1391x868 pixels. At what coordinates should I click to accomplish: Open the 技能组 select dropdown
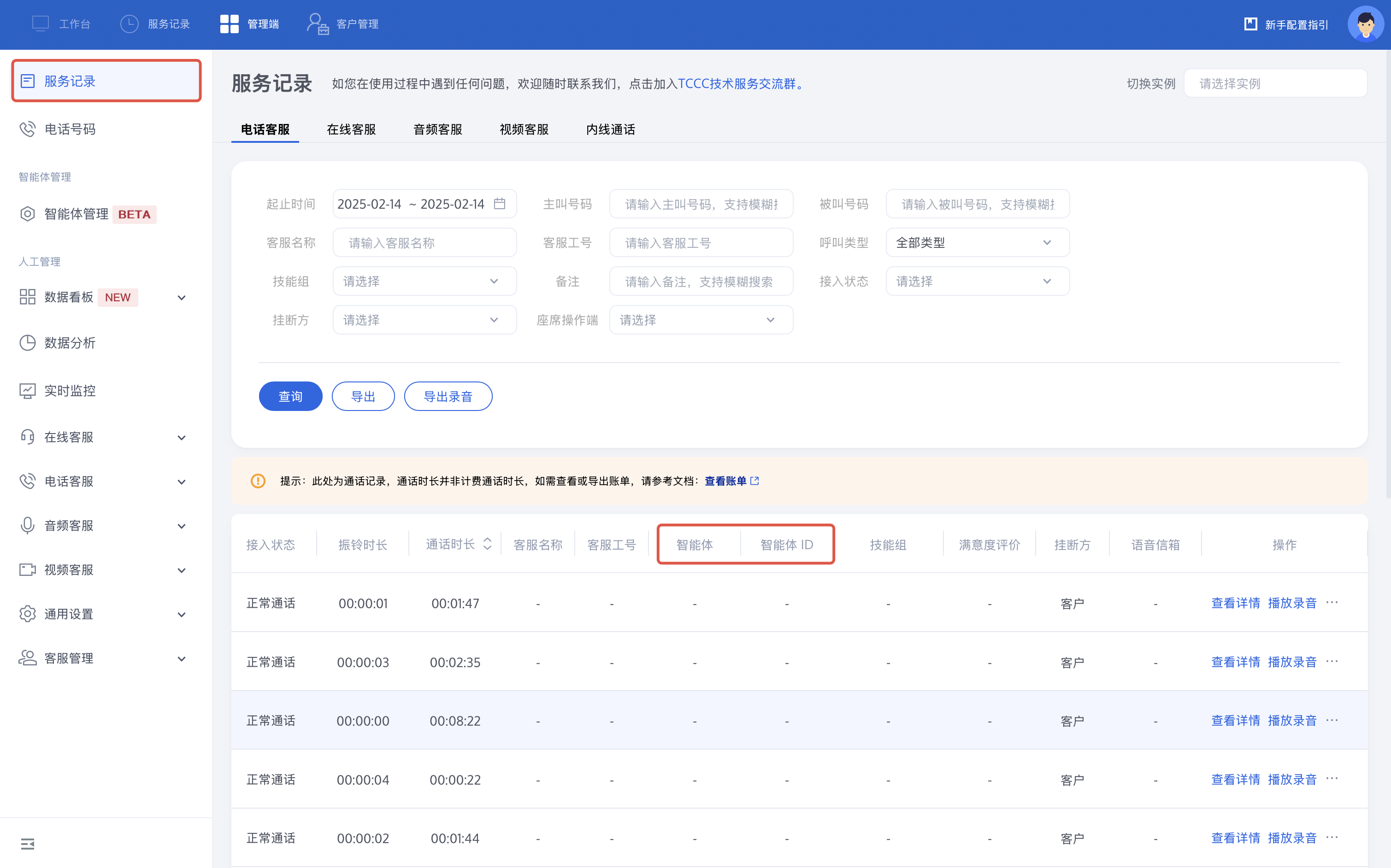(x=424, y=282)
